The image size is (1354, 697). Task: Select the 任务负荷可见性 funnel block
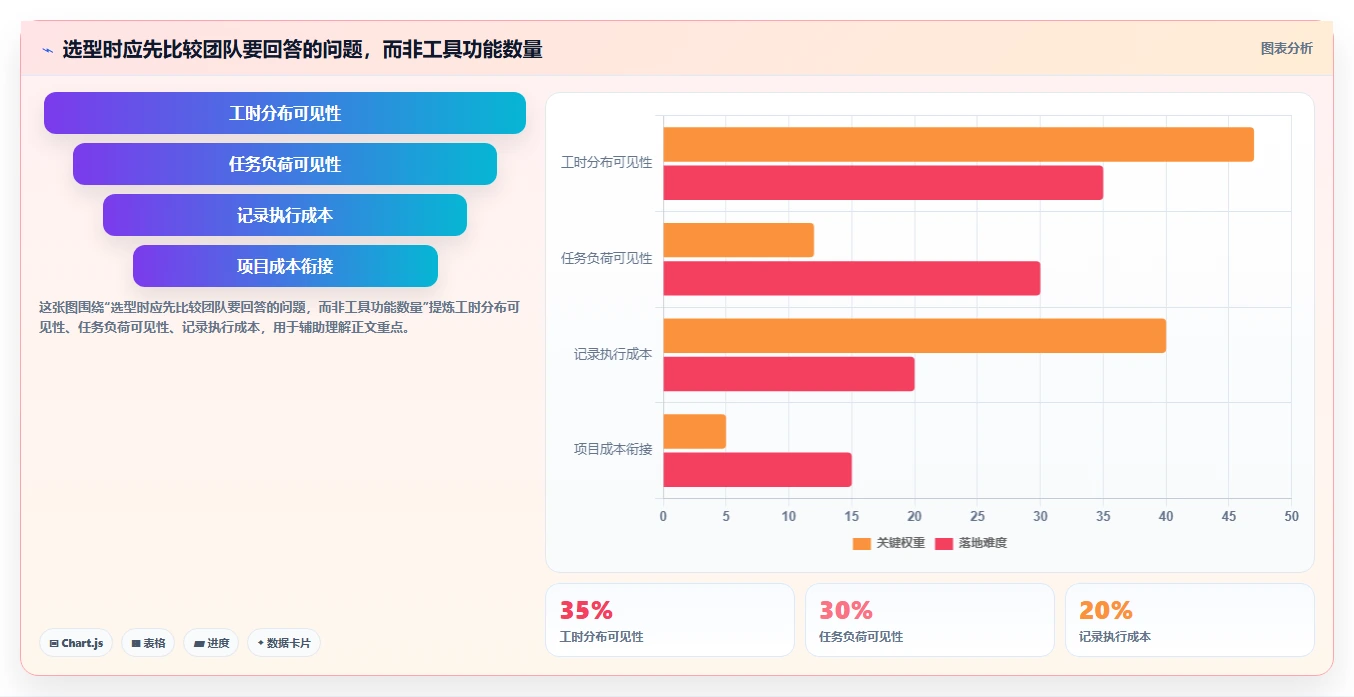pos(285,164)
